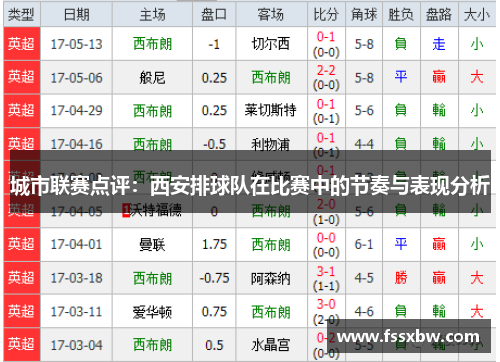
Task: Click the 客场 column header
Action: (x=271, y=14)
